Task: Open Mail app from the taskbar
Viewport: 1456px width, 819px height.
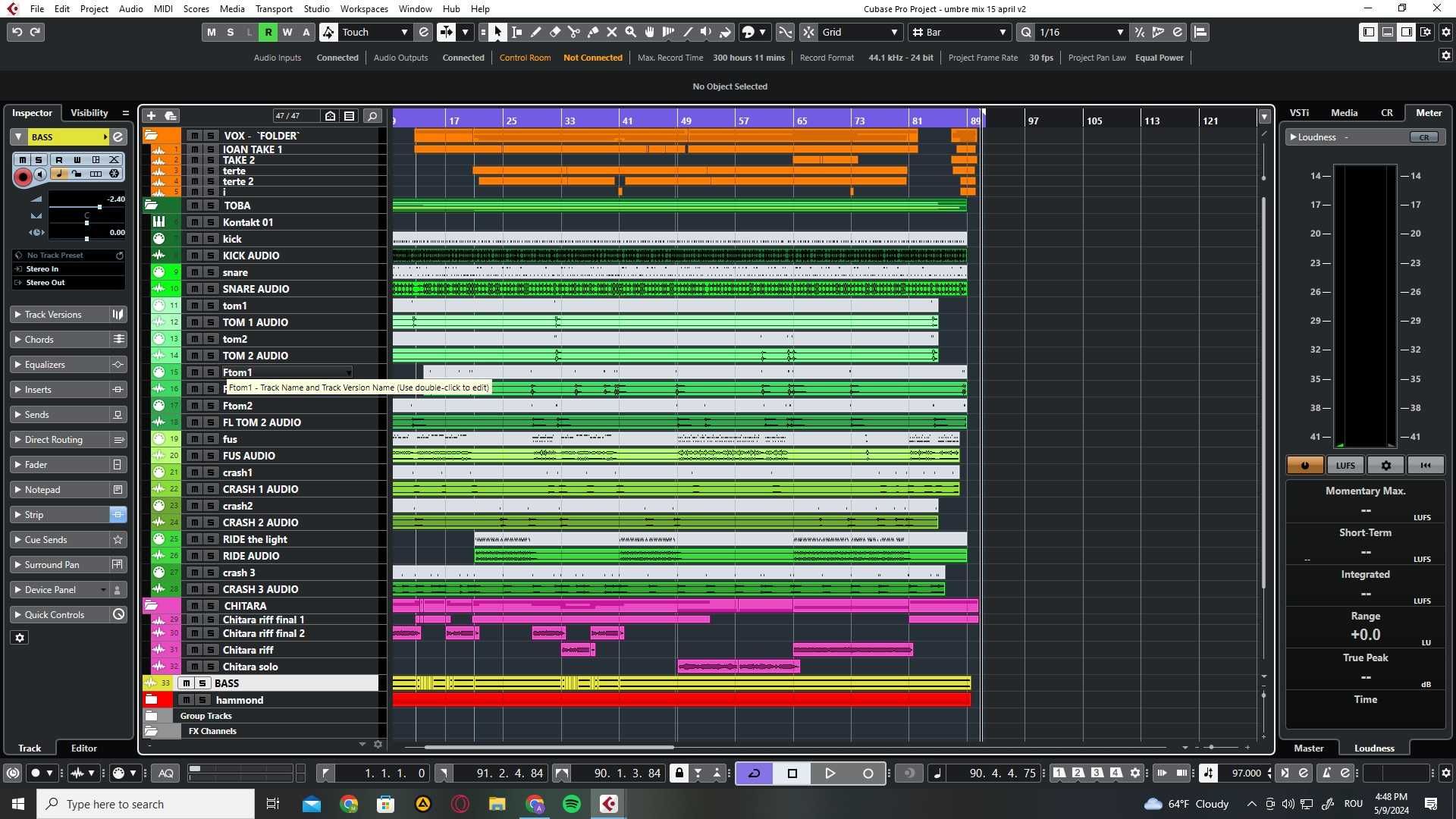Action: pos(311,804)
